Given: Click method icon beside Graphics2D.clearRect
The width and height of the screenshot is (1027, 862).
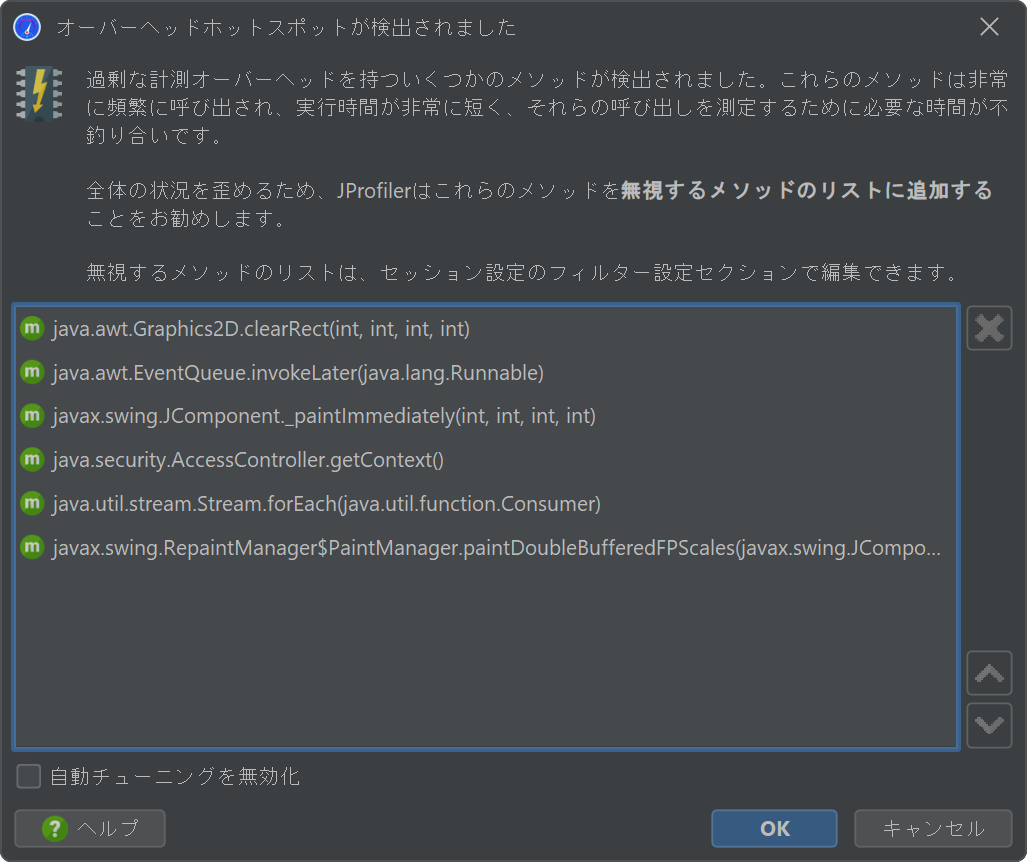Looking at the screenshot, I should [32, 328].
